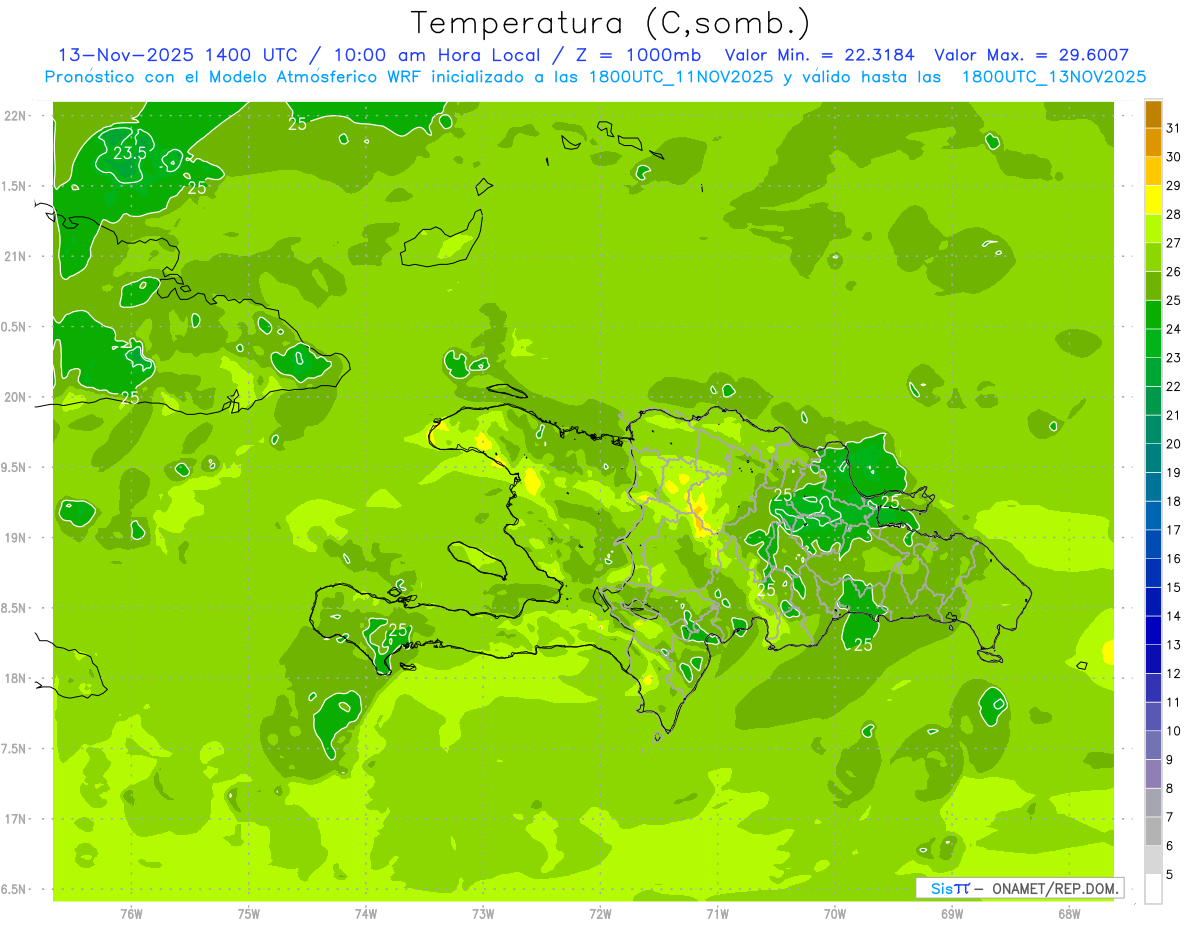The width and height of the screenshot is (1200, 927).
Task: Click the "68W" longitude axis label
Action: (1068, 914)
